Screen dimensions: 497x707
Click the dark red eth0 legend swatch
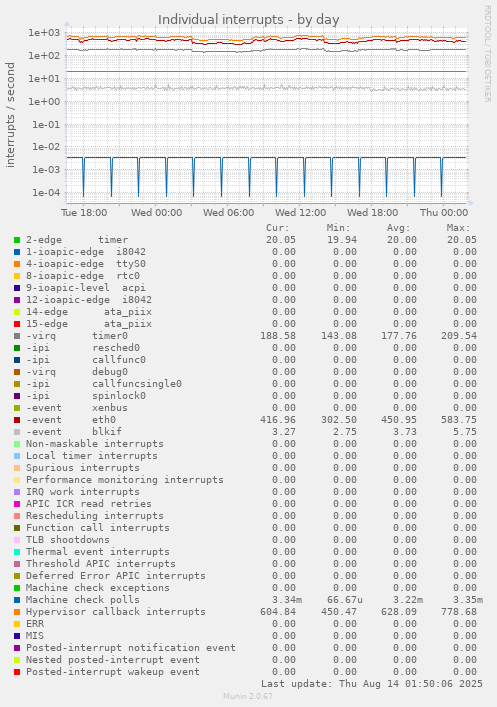17,420
